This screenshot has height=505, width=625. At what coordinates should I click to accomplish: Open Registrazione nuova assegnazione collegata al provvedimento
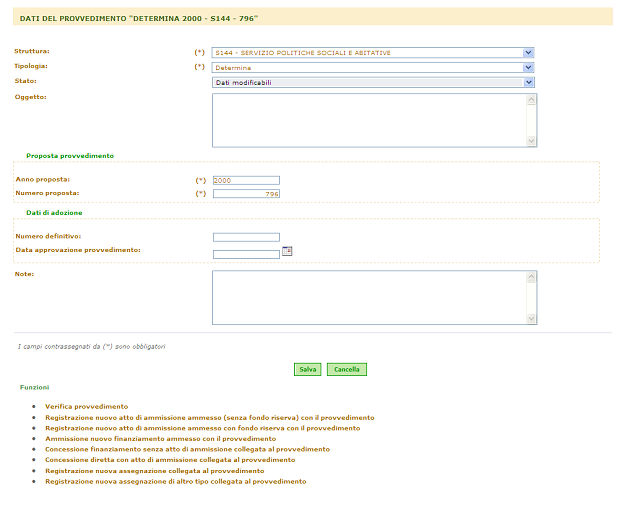pyautogui.click(x=155, y=471)
